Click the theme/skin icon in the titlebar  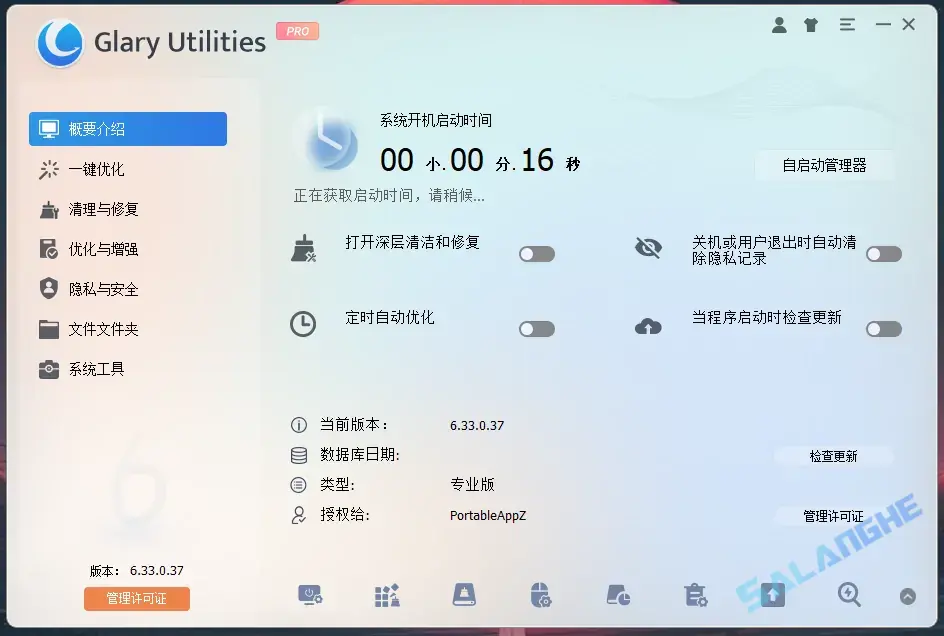coord(811,24)
